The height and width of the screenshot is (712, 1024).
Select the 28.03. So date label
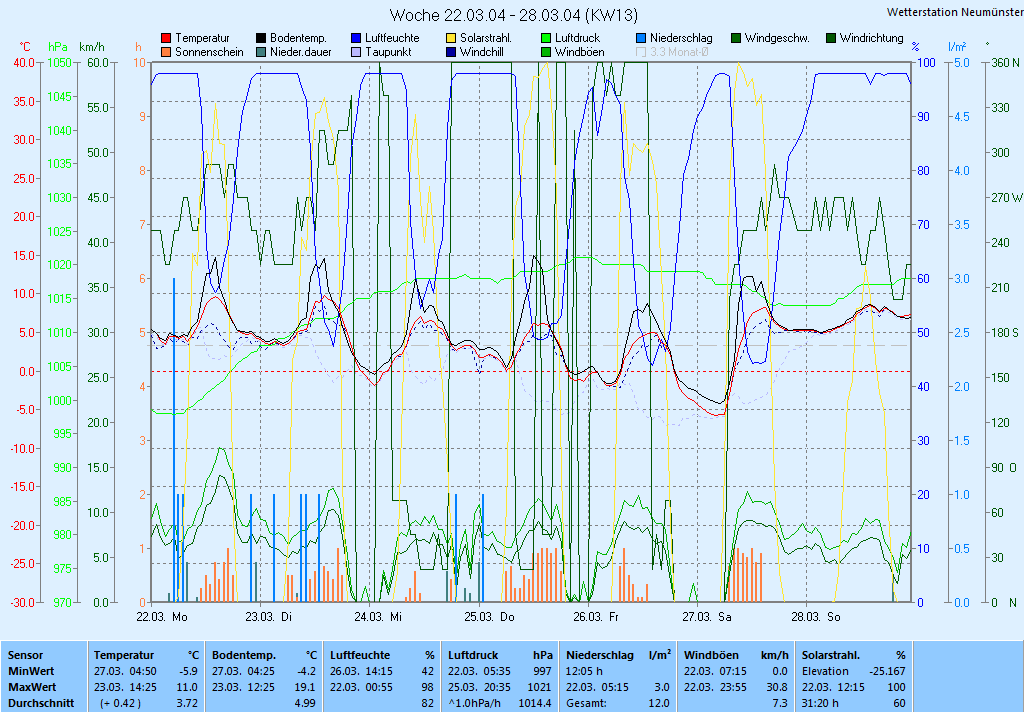point(816,617)
